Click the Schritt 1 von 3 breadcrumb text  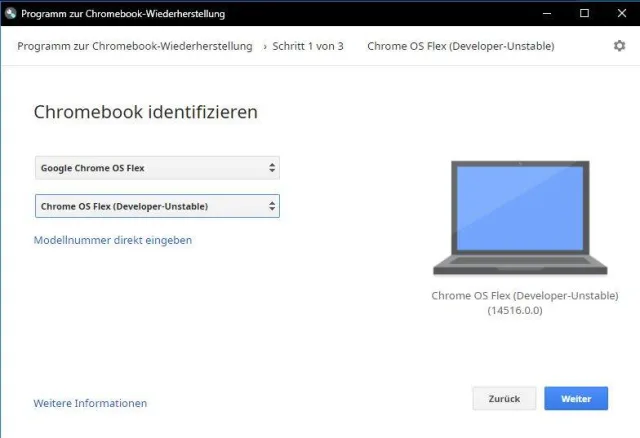pos(308,46)
